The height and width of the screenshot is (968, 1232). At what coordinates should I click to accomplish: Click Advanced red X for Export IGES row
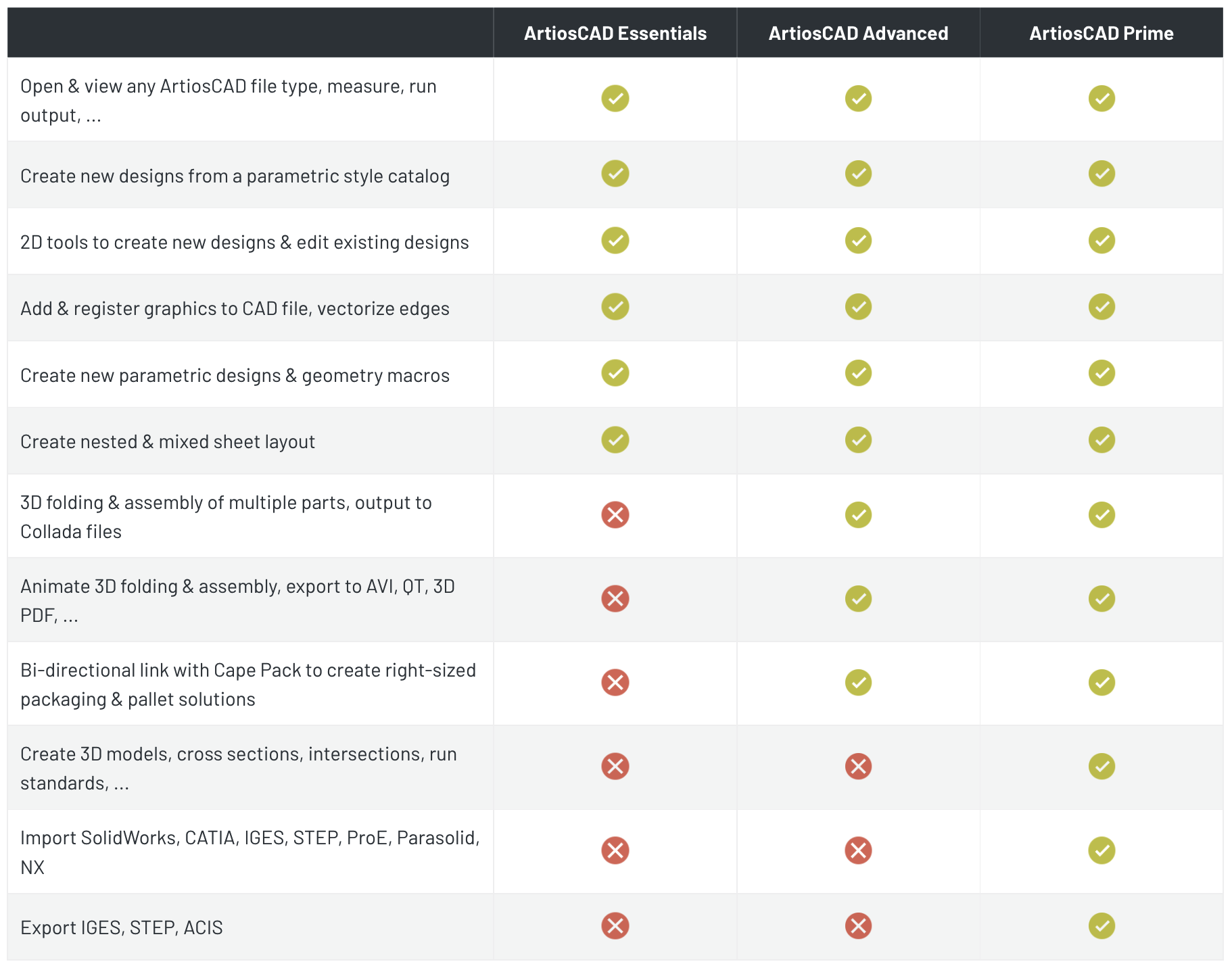click(858, 926)
